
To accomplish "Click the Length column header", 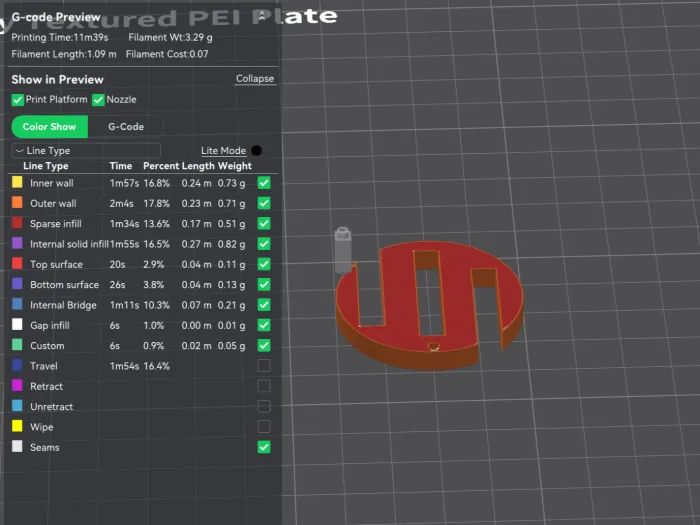I will [x=198, y=166].
